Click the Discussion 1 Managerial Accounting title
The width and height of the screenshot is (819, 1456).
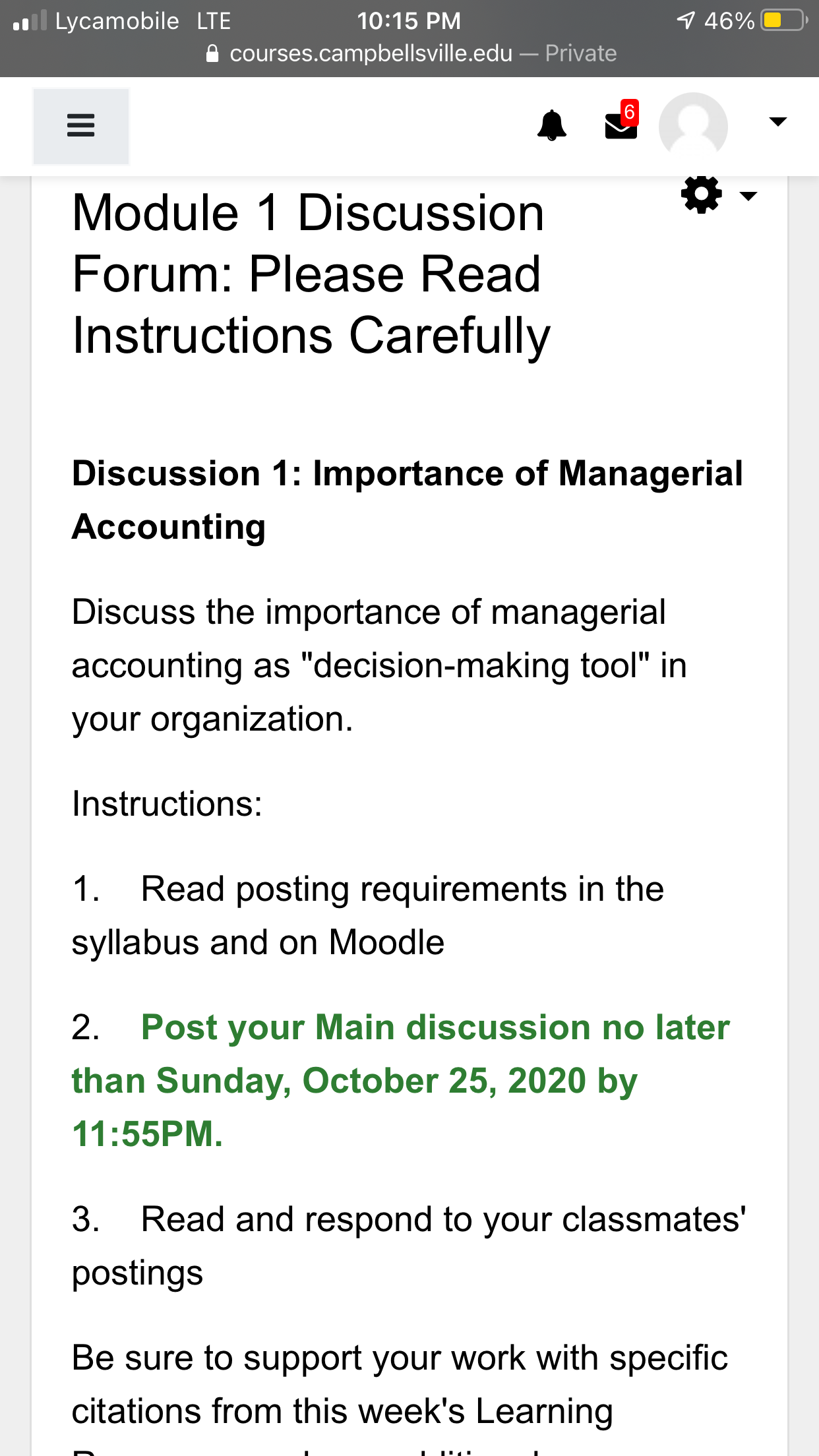408,500
